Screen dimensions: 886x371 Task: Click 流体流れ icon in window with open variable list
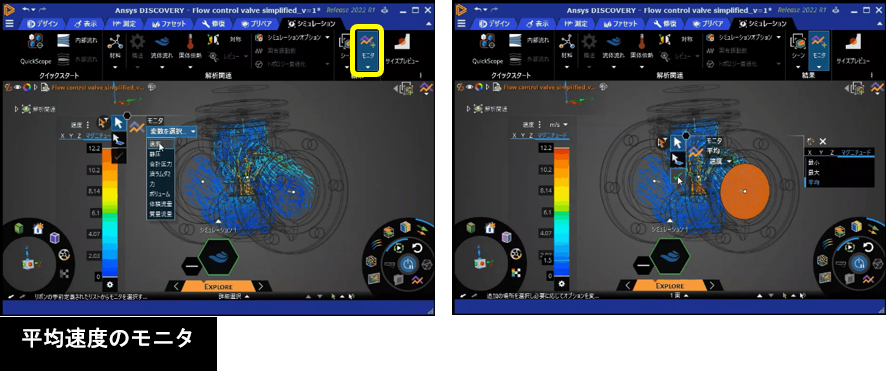(162, 47)
